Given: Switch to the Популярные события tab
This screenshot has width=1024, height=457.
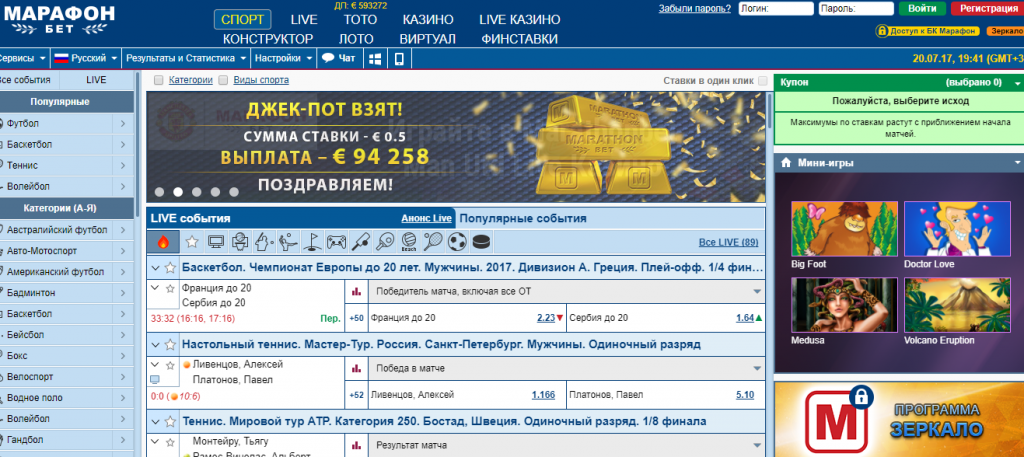Looking at the screenshot, I should tap(523, 218).
